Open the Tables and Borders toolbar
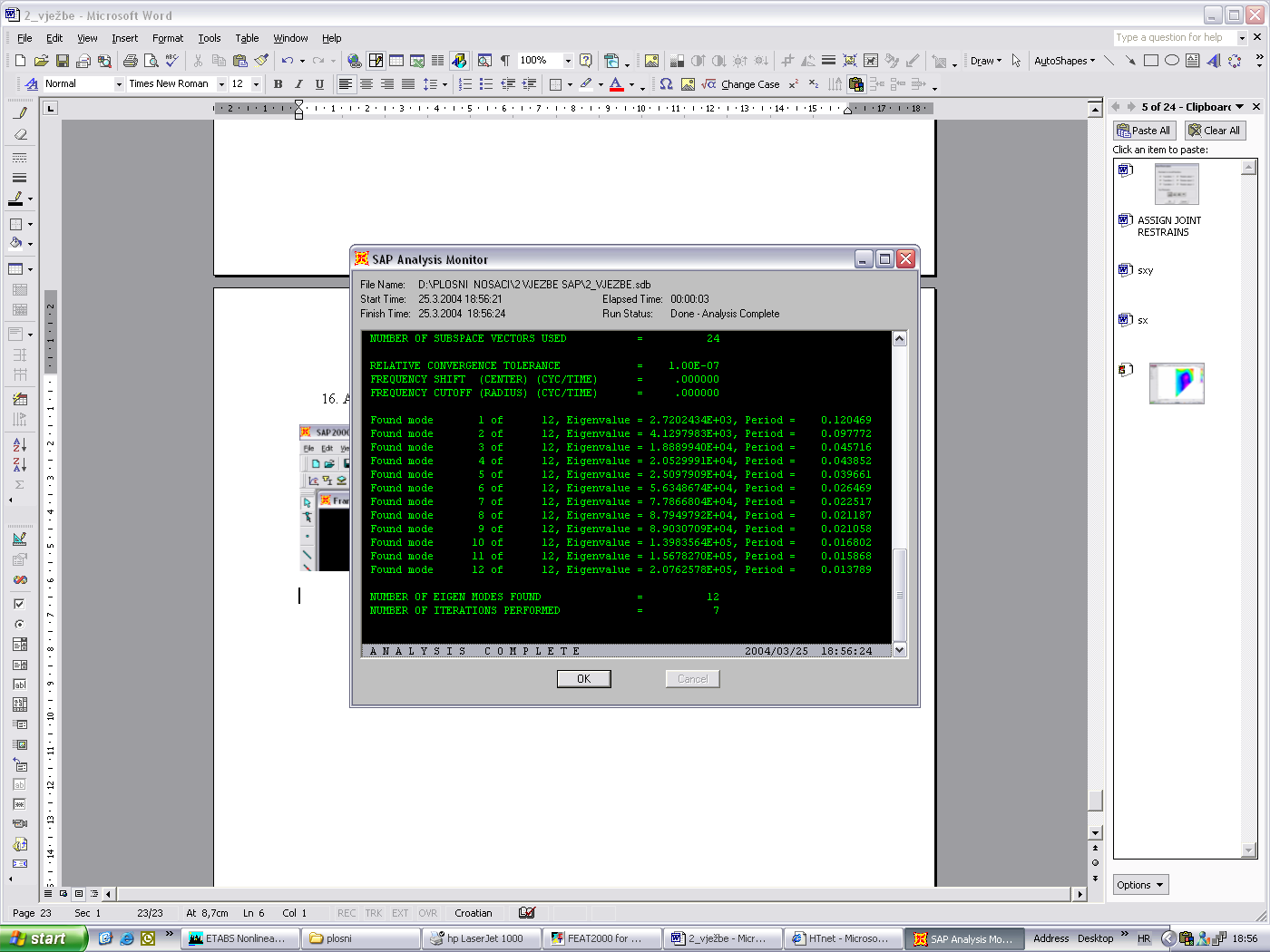Screen dimensions: 1270x952 point(376,61)
